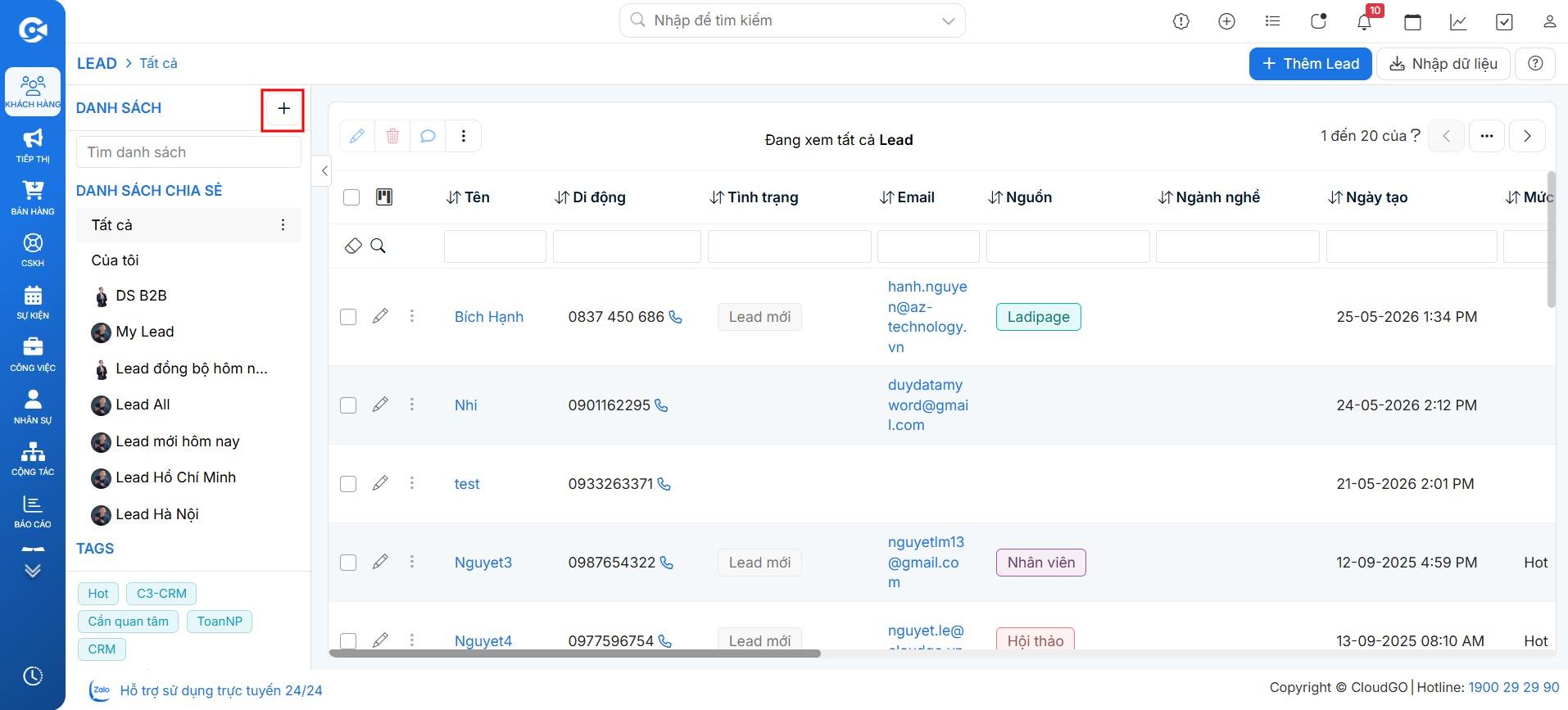Check the Nhi row checkbox
The image size is (1568, 710).
[348, 405]
